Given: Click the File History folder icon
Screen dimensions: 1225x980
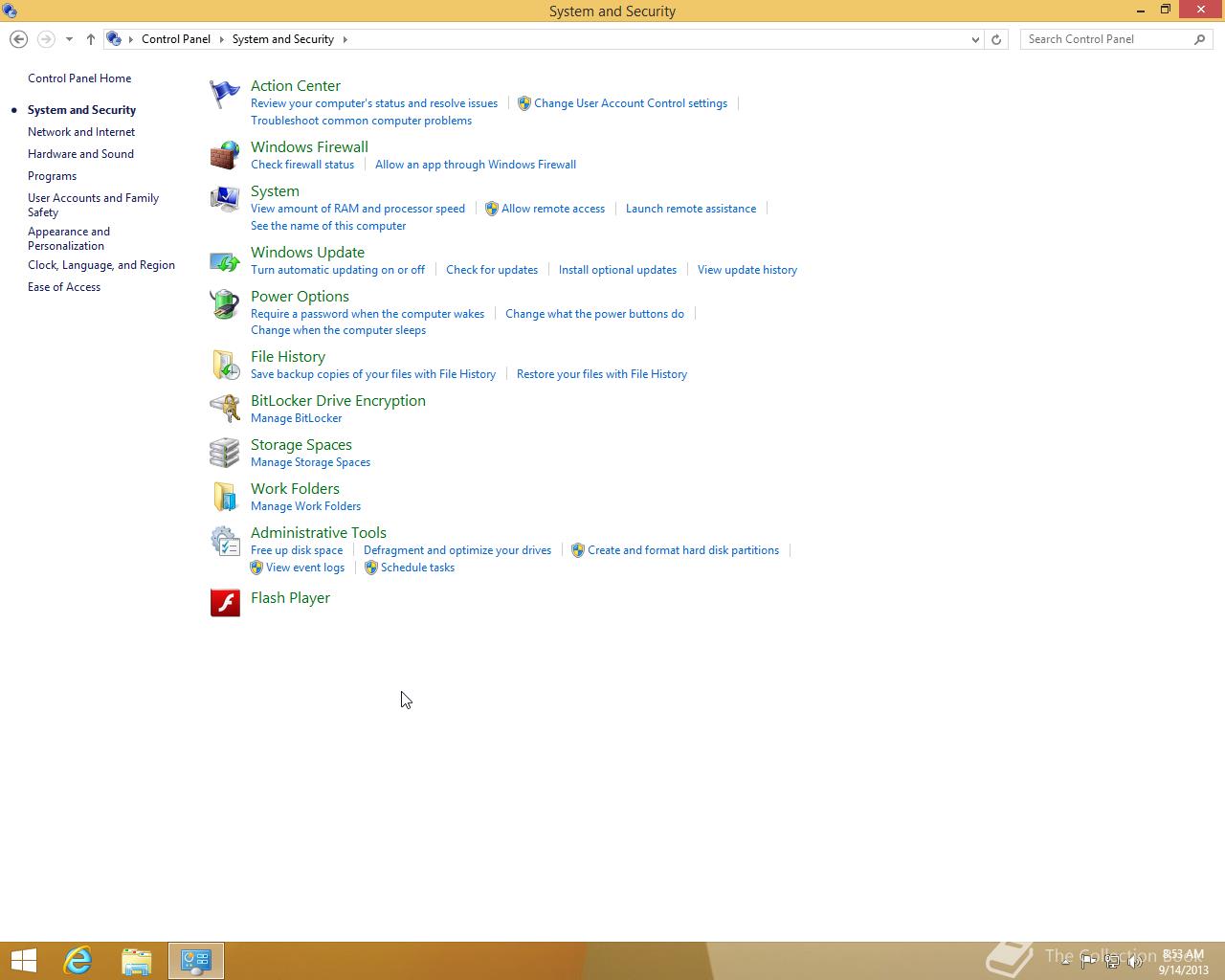Looking at the screenshot, I should tap(225, 365).
